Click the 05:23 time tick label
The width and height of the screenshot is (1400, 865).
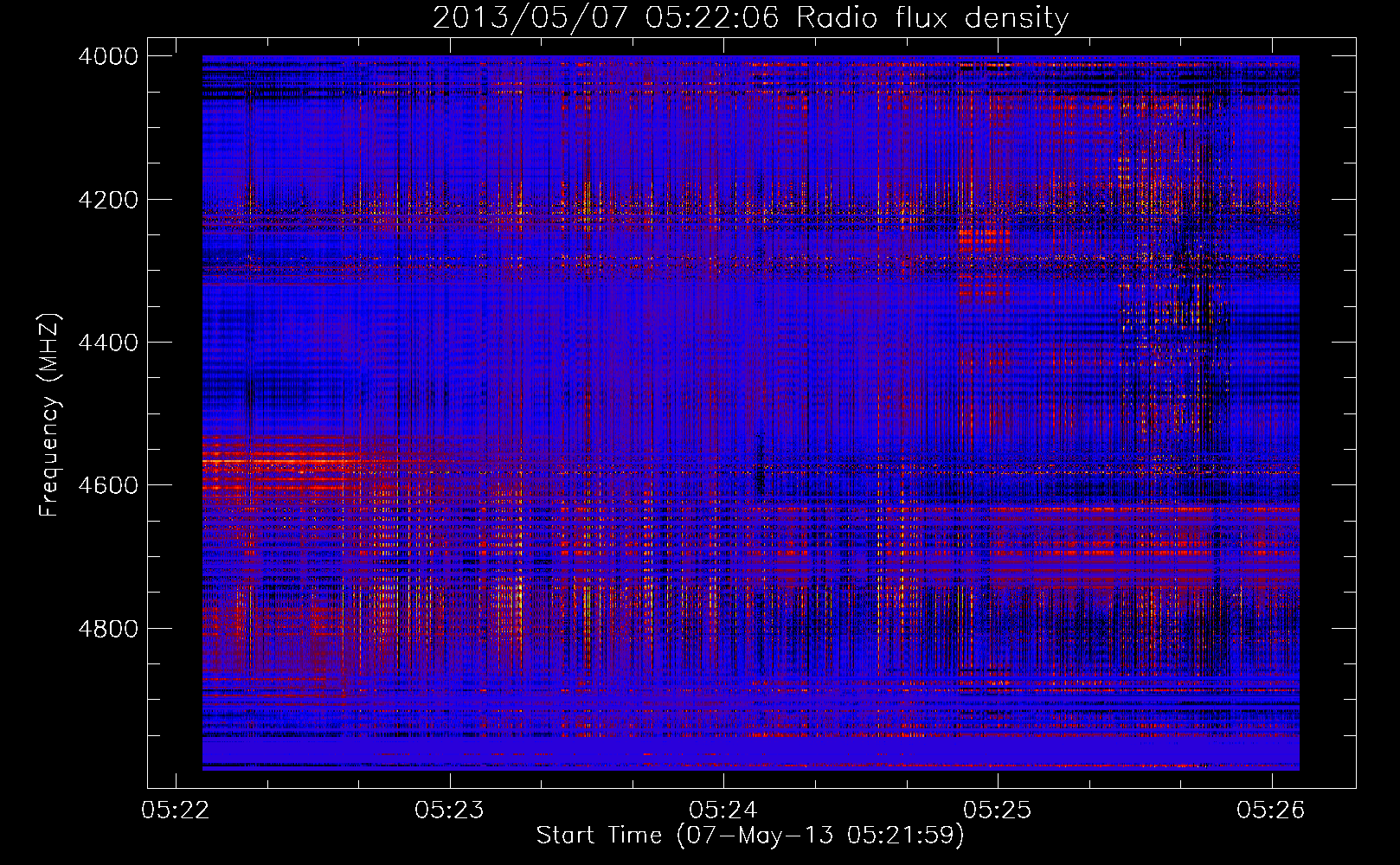pos(450,810)
